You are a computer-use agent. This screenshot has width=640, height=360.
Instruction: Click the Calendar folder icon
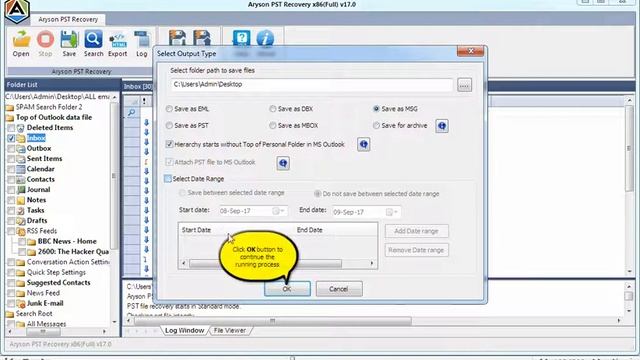point(20,169)
